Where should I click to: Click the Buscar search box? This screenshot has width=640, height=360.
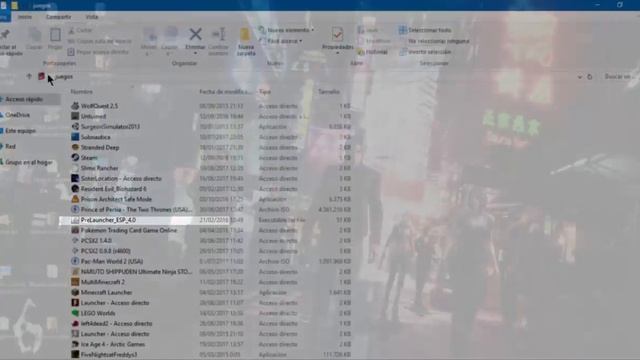tap(620, 77)
